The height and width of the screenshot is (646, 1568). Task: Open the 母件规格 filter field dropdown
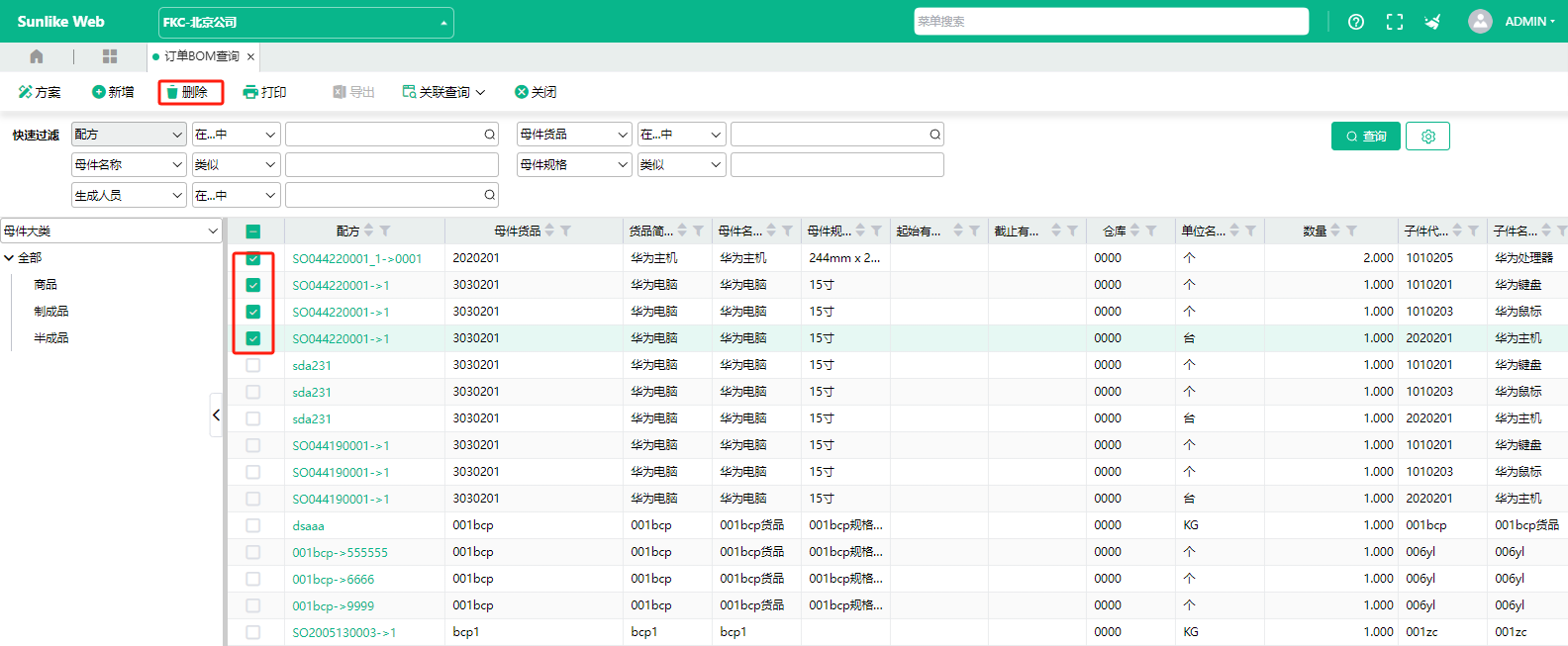(574, 165)
